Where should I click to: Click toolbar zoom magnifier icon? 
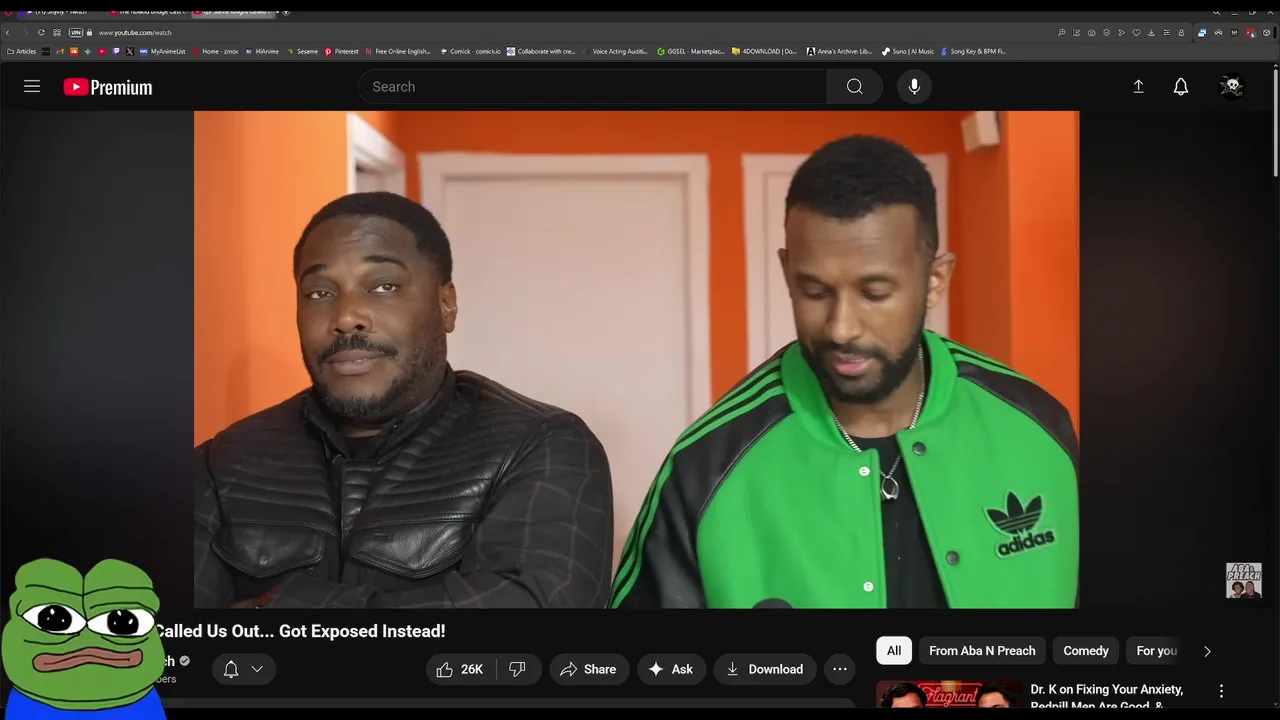pyautogui.click(x=1062, y=33)
